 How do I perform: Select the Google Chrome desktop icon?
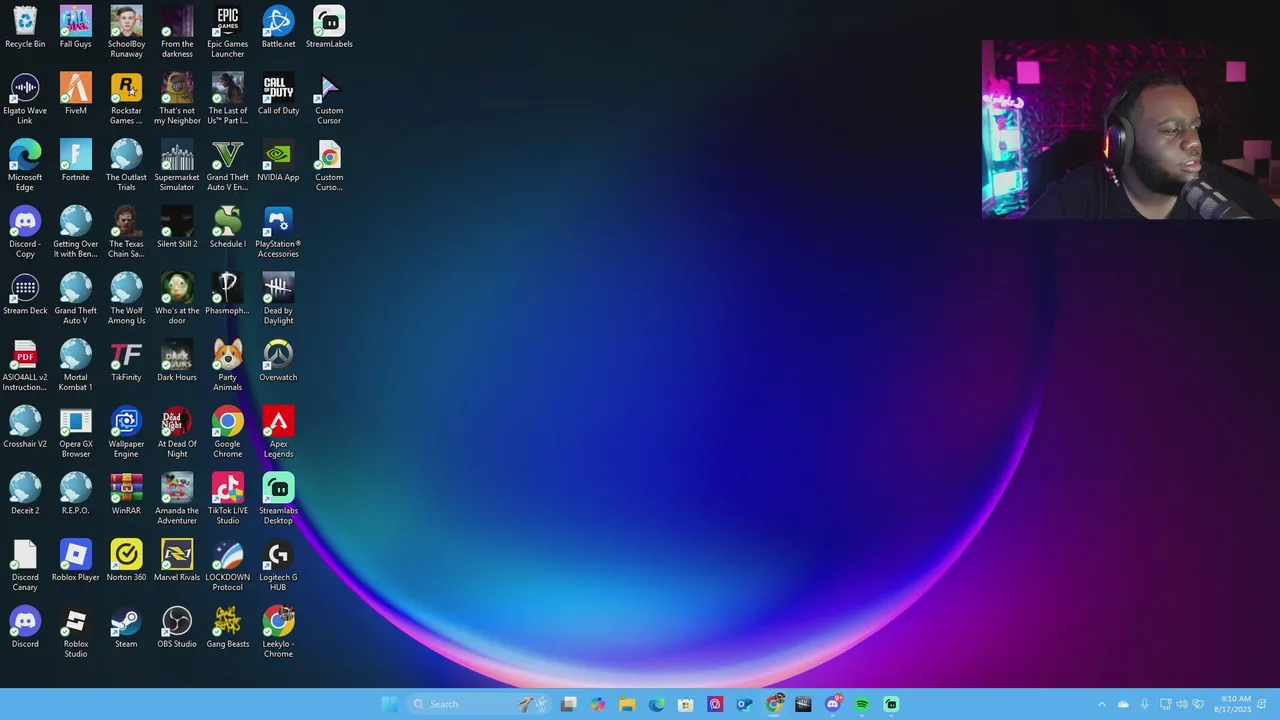pos(228,433)
